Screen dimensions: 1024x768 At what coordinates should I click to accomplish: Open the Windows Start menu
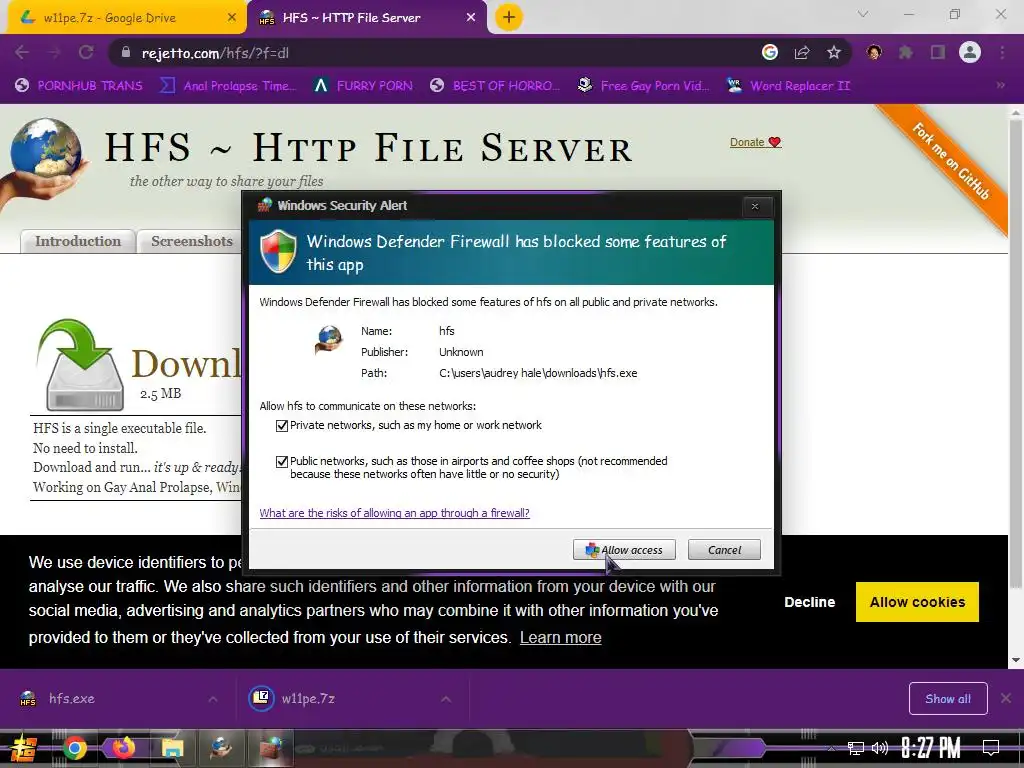coord(24,748)
